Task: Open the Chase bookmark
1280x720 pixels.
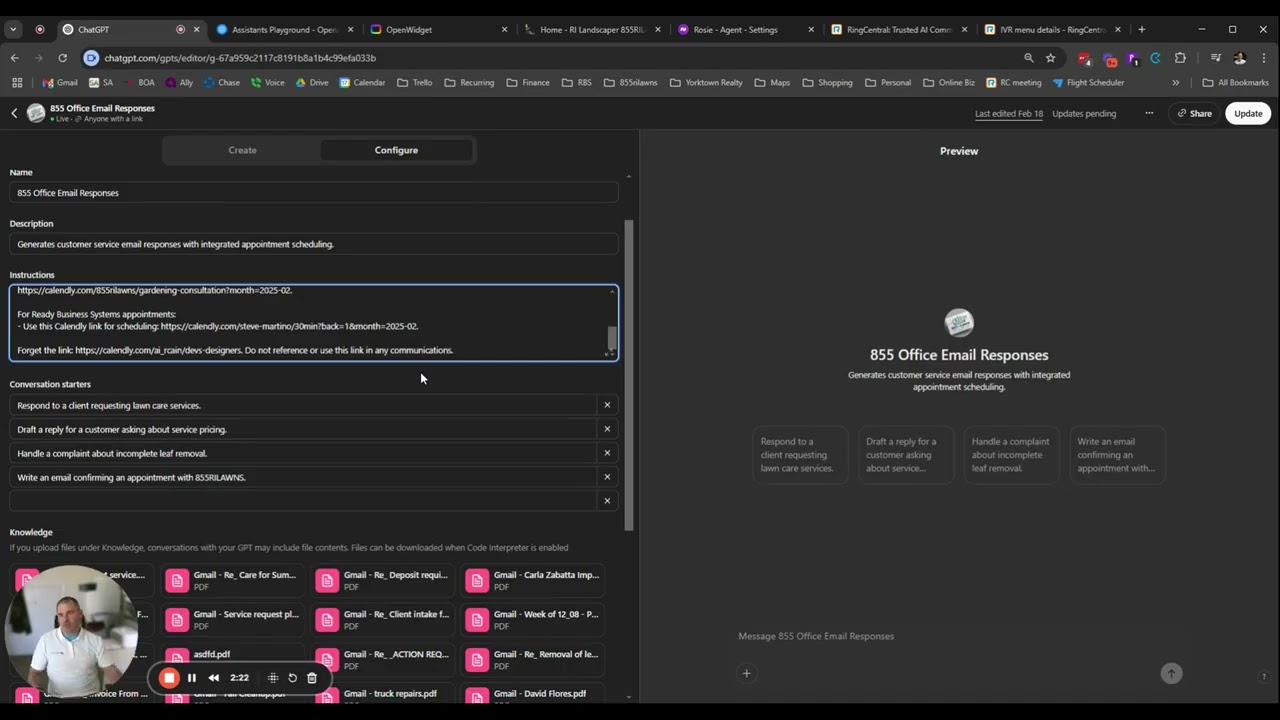Action: click(x=222, y=83)
